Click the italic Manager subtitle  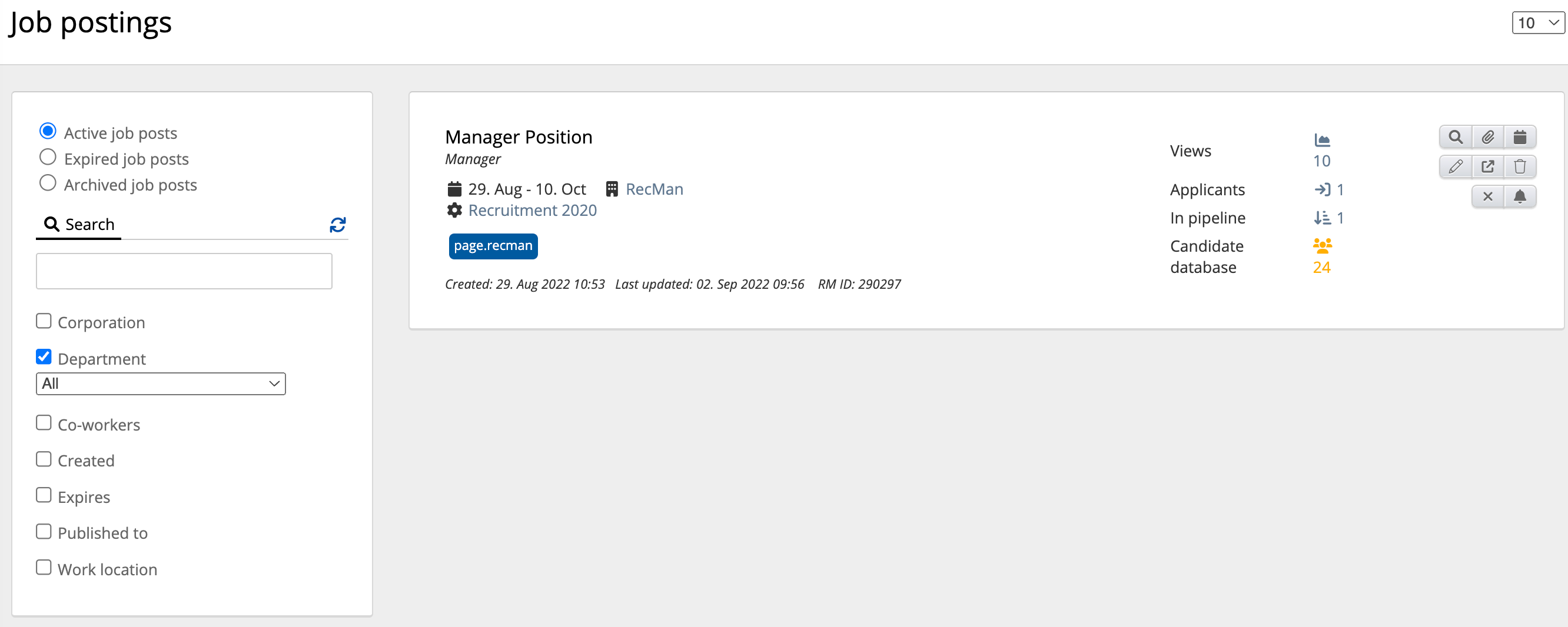click(473, 159)
